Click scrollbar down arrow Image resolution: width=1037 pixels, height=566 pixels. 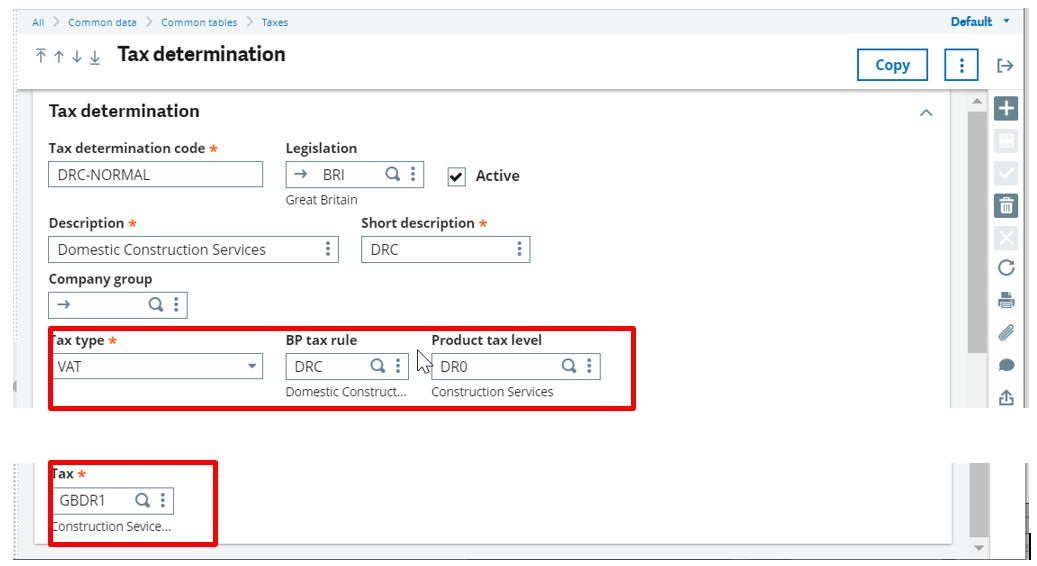click(x=979, y=547)
